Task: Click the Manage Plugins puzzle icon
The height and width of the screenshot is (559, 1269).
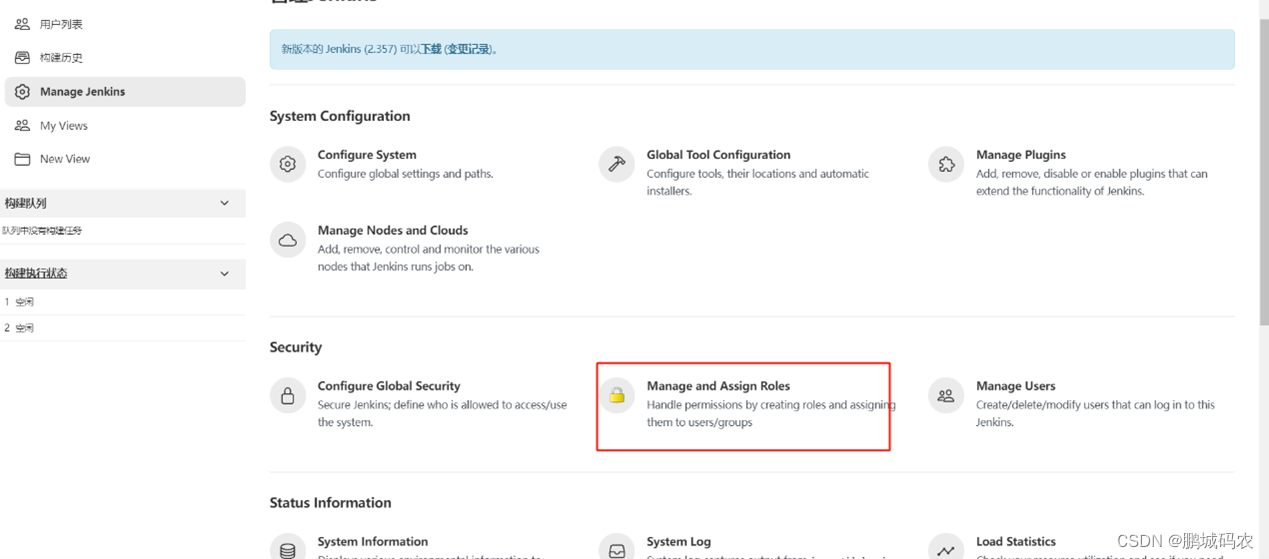Action: pyautogui.click(x=946, y=164)
